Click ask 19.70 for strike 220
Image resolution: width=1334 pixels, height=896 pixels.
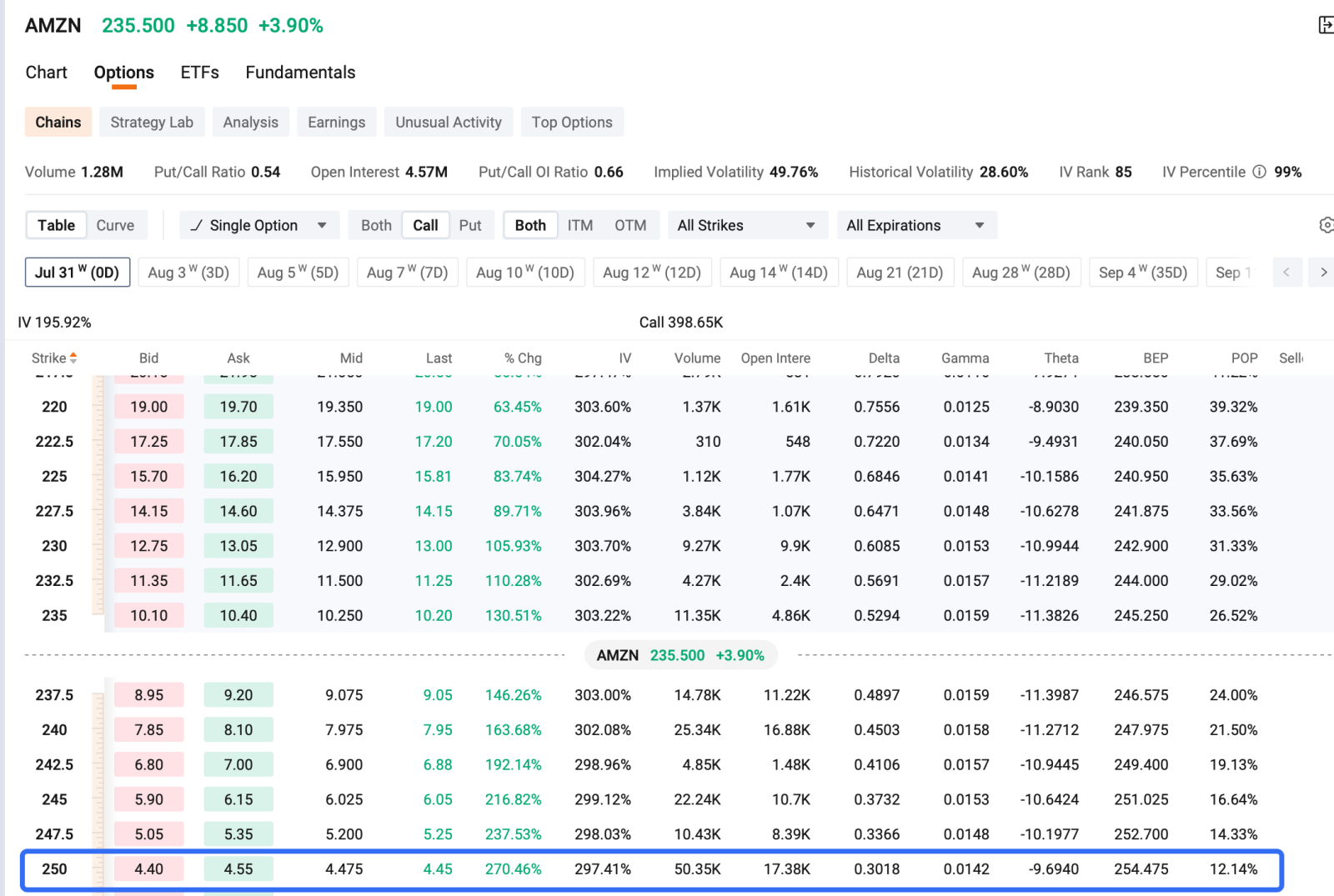click(x=238, y=407)
